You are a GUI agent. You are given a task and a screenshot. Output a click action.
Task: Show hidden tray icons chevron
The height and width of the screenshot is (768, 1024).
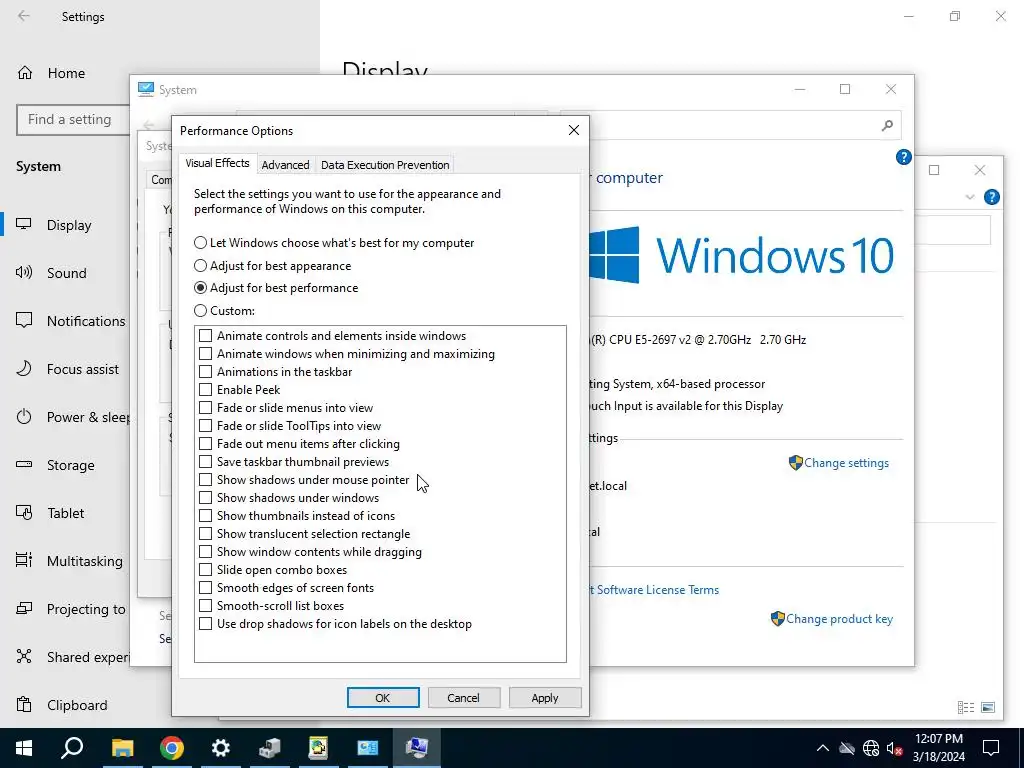(x=823, y=748)
